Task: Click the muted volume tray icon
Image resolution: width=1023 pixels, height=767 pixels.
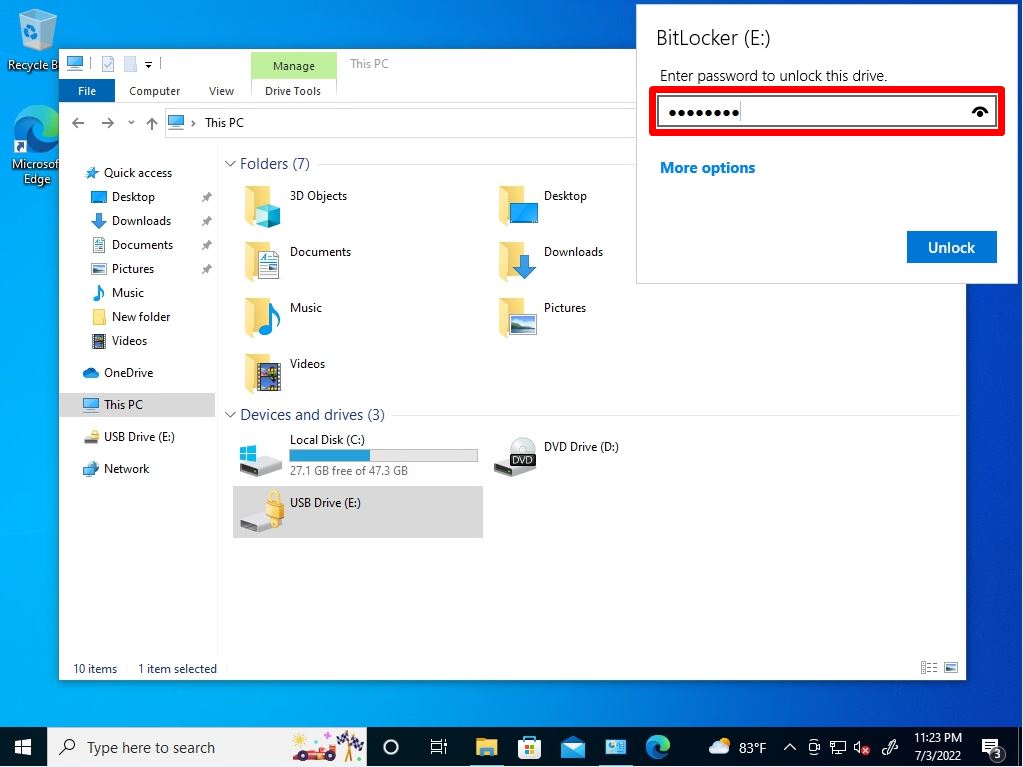Action: 861,747
